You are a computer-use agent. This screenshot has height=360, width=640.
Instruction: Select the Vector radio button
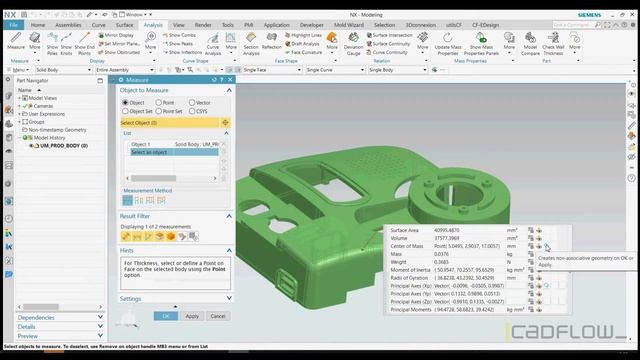pos(192,102)
